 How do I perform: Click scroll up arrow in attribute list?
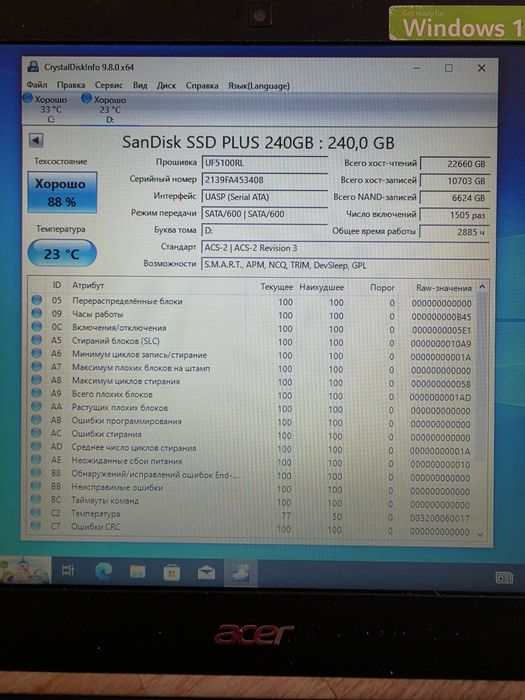[x=482, y=287]
